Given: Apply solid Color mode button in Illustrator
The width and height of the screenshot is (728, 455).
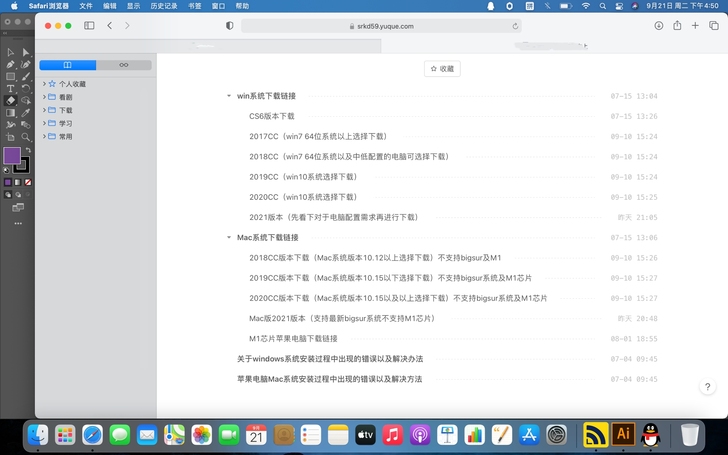Looking at the screenshot, I should [x=8, y=182].
